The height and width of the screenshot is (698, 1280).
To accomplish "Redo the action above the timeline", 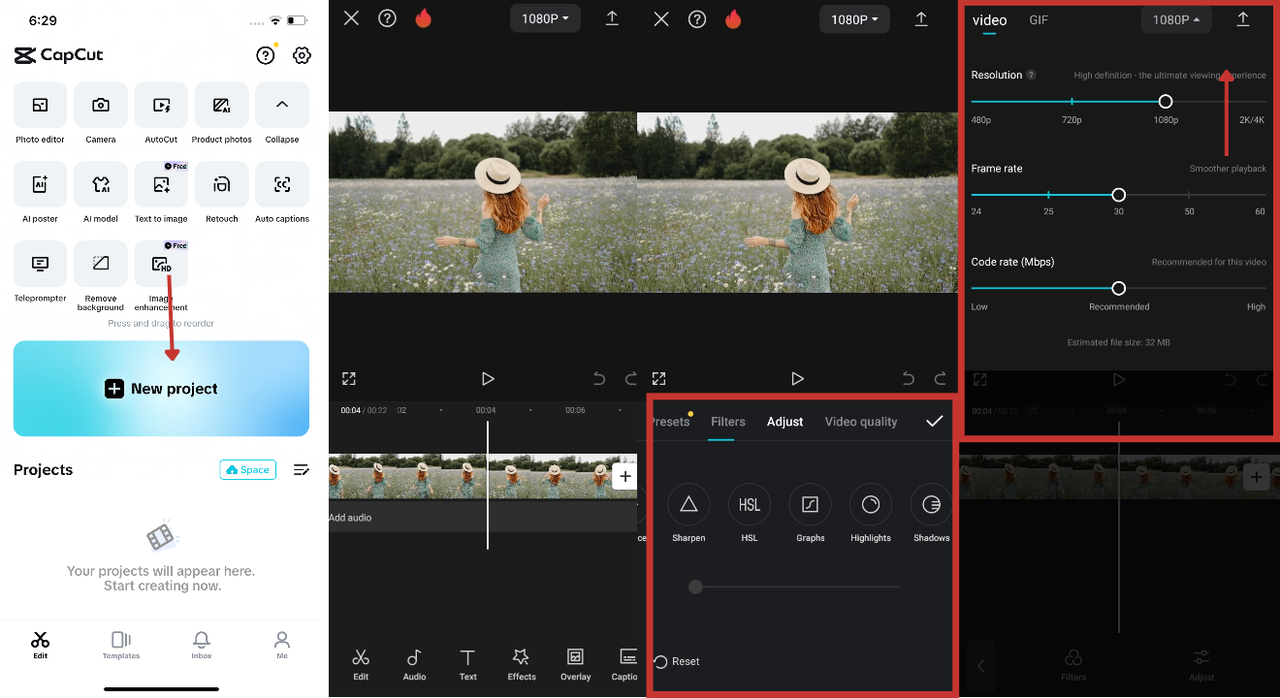I will [631, 379].
